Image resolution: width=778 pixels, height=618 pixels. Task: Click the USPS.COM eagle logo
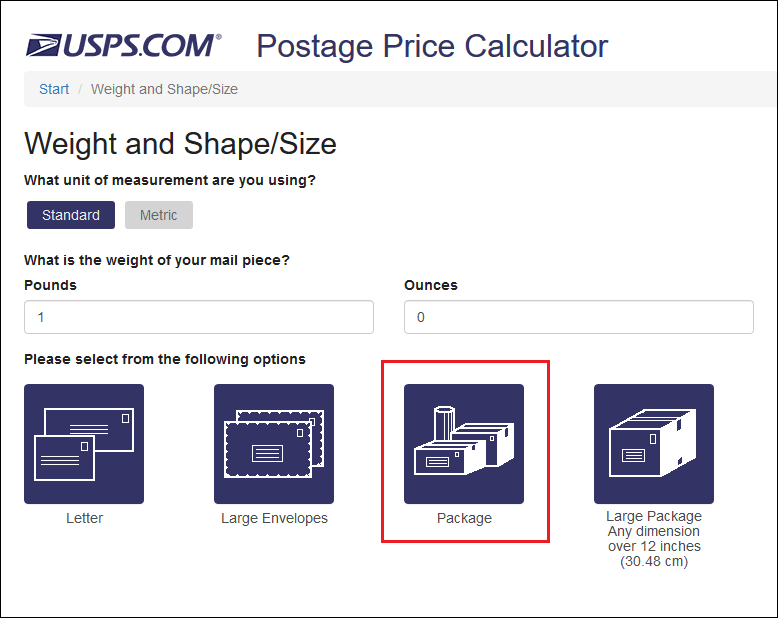point(44,46)
